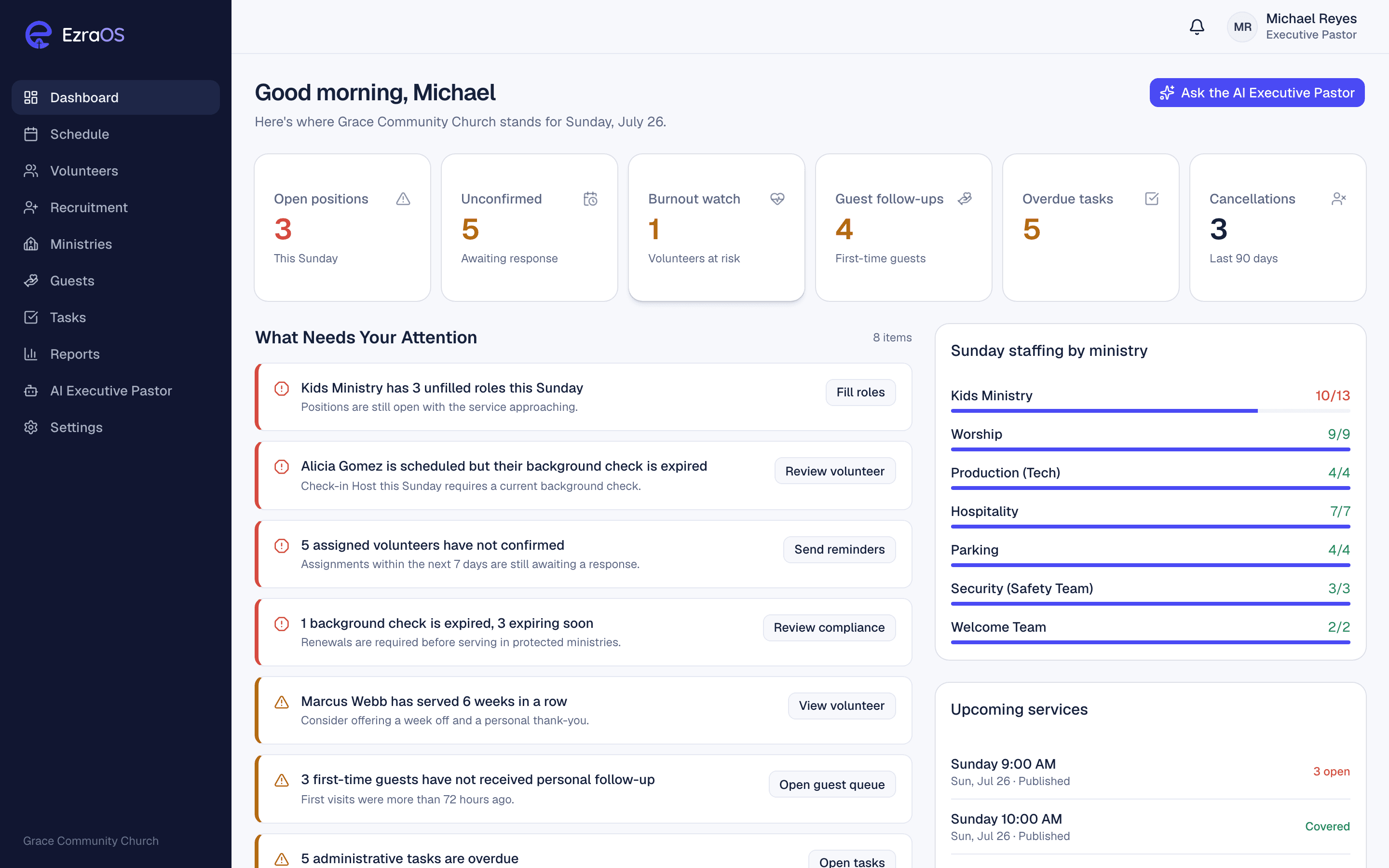
Task: Open the Unconfirmed stat card
Action: [x=529, y=227]
